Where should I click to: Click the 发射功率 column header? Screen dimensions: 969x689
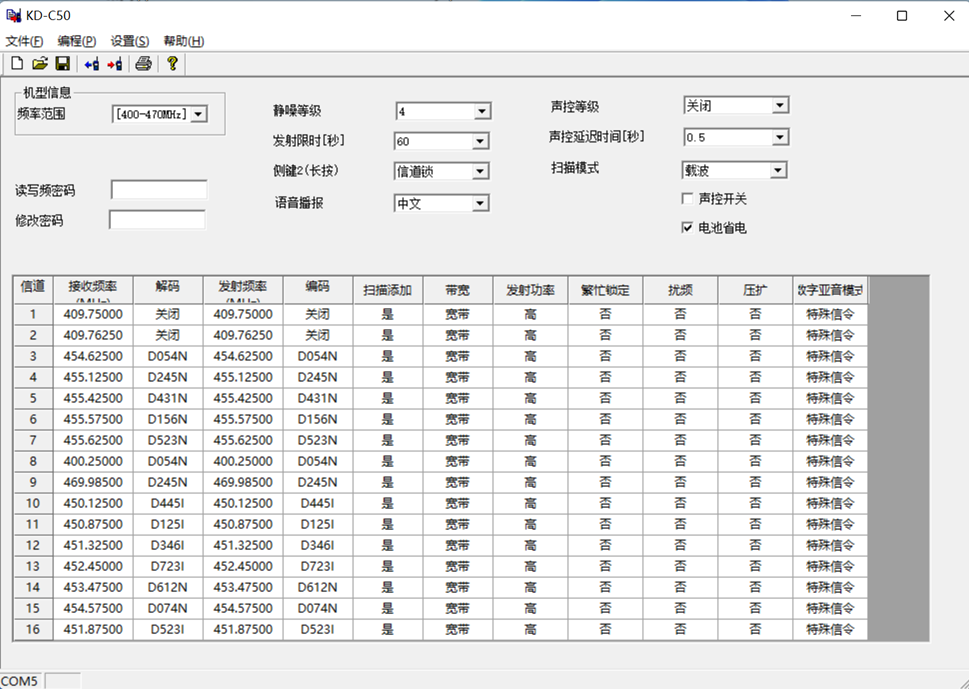(x=530, y=290)
